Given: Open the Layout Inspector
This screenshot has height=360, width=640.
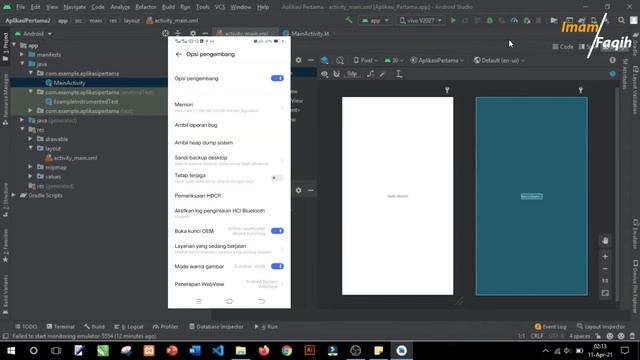Looking at the screenshot, I should 601,327.
